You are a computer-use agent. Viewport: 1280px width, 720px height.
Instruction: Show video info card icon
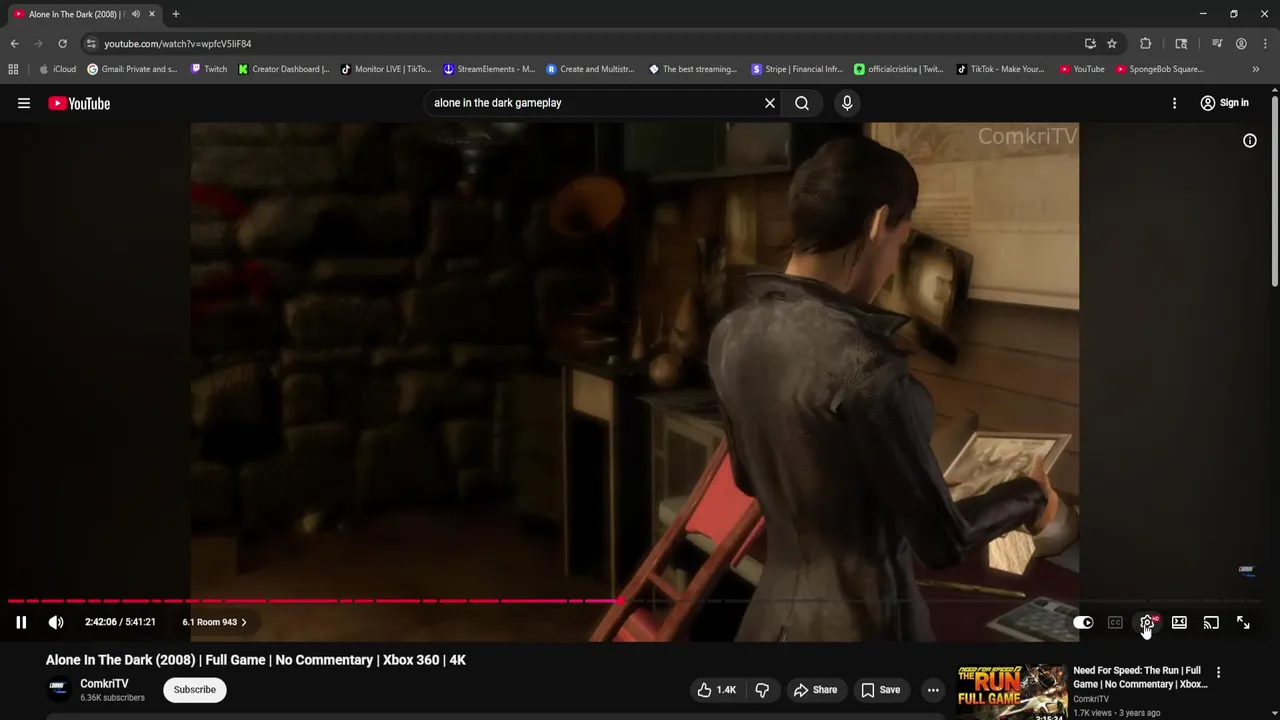pos(1249,141)
